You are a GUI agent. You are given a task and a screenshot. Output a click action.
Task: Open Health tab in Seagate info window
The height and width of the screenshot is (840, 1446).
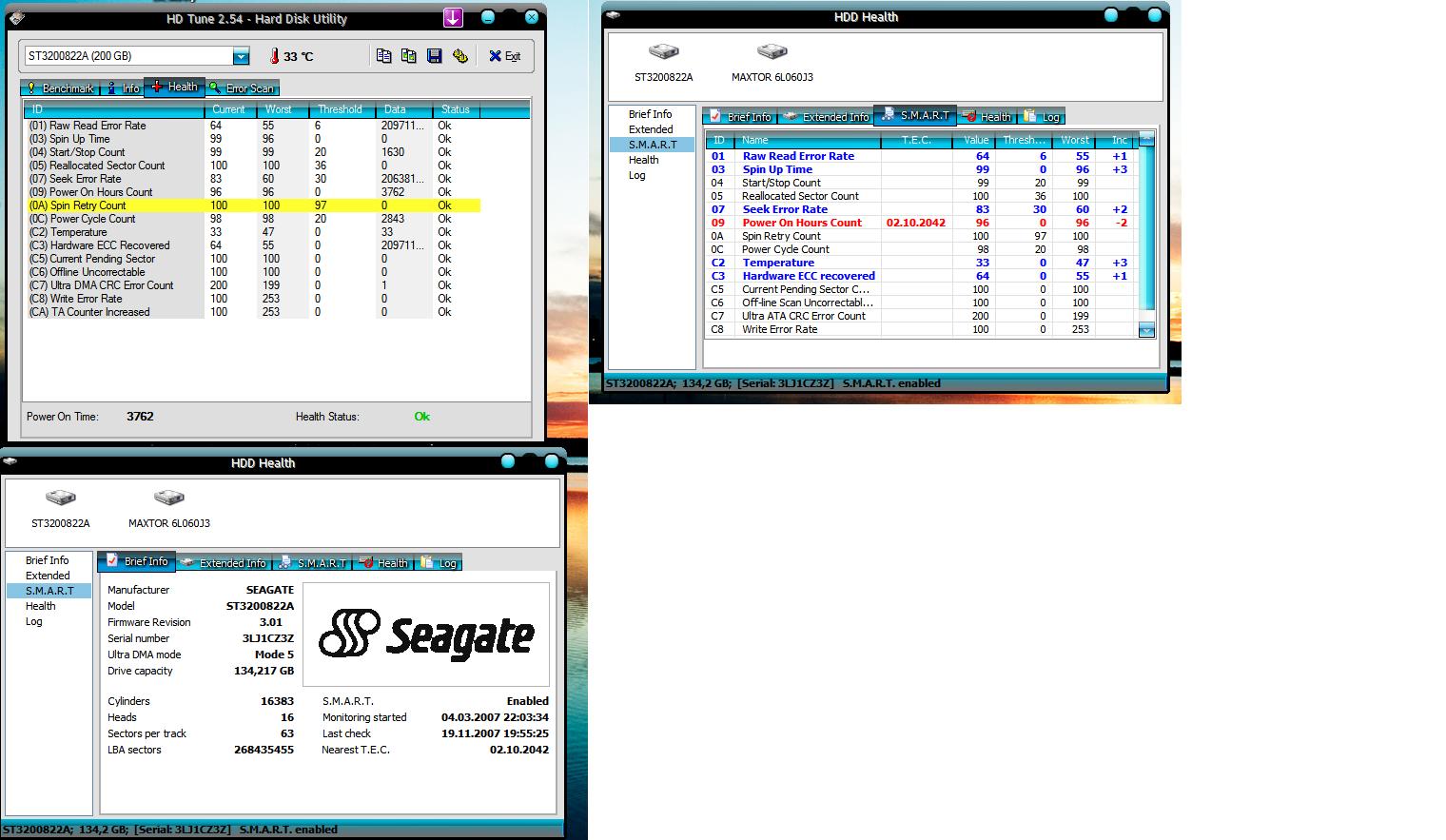coord(382,563)
